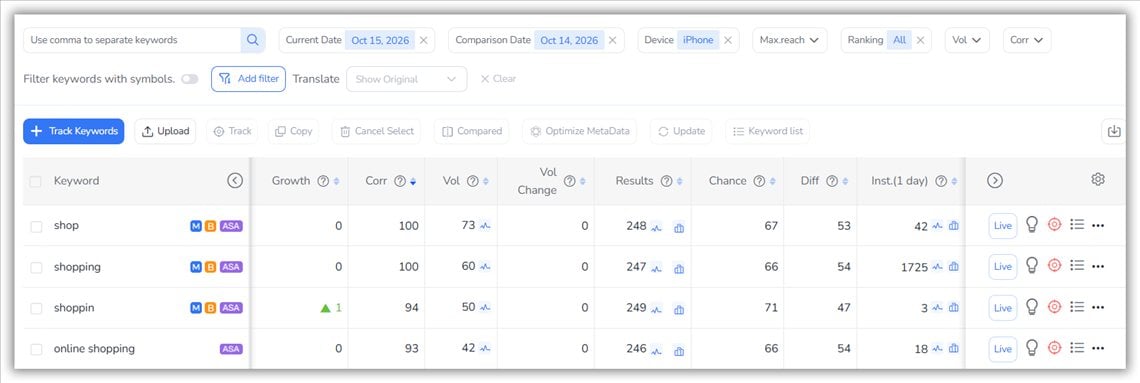The height and width of the screenshot is (383, 1140).
Task: Click lightbulb icon for online shopping
Action: [x=1031, y=347]
